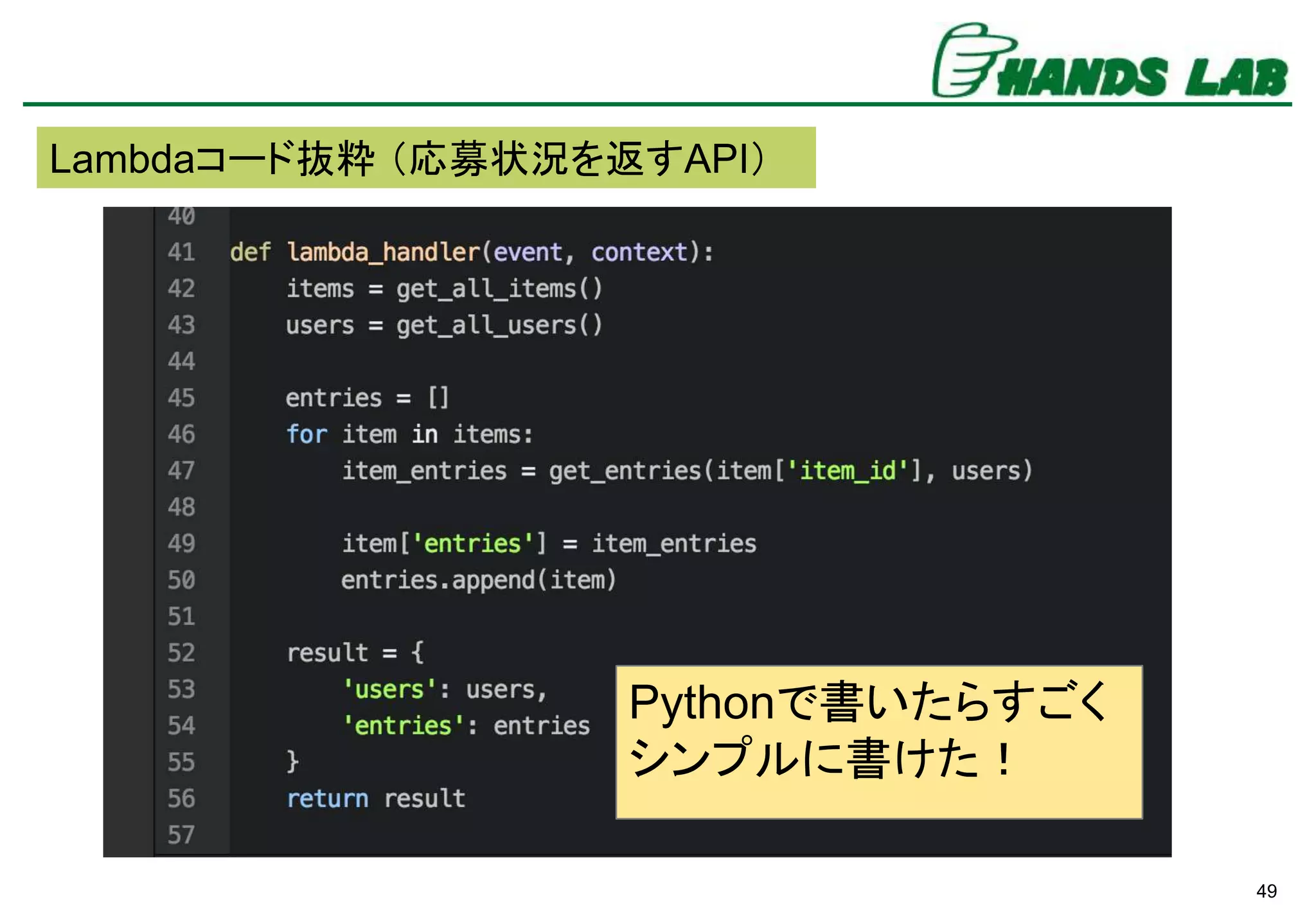
Task: Click line number 41 in the gutter
Action: click(181, 252)
